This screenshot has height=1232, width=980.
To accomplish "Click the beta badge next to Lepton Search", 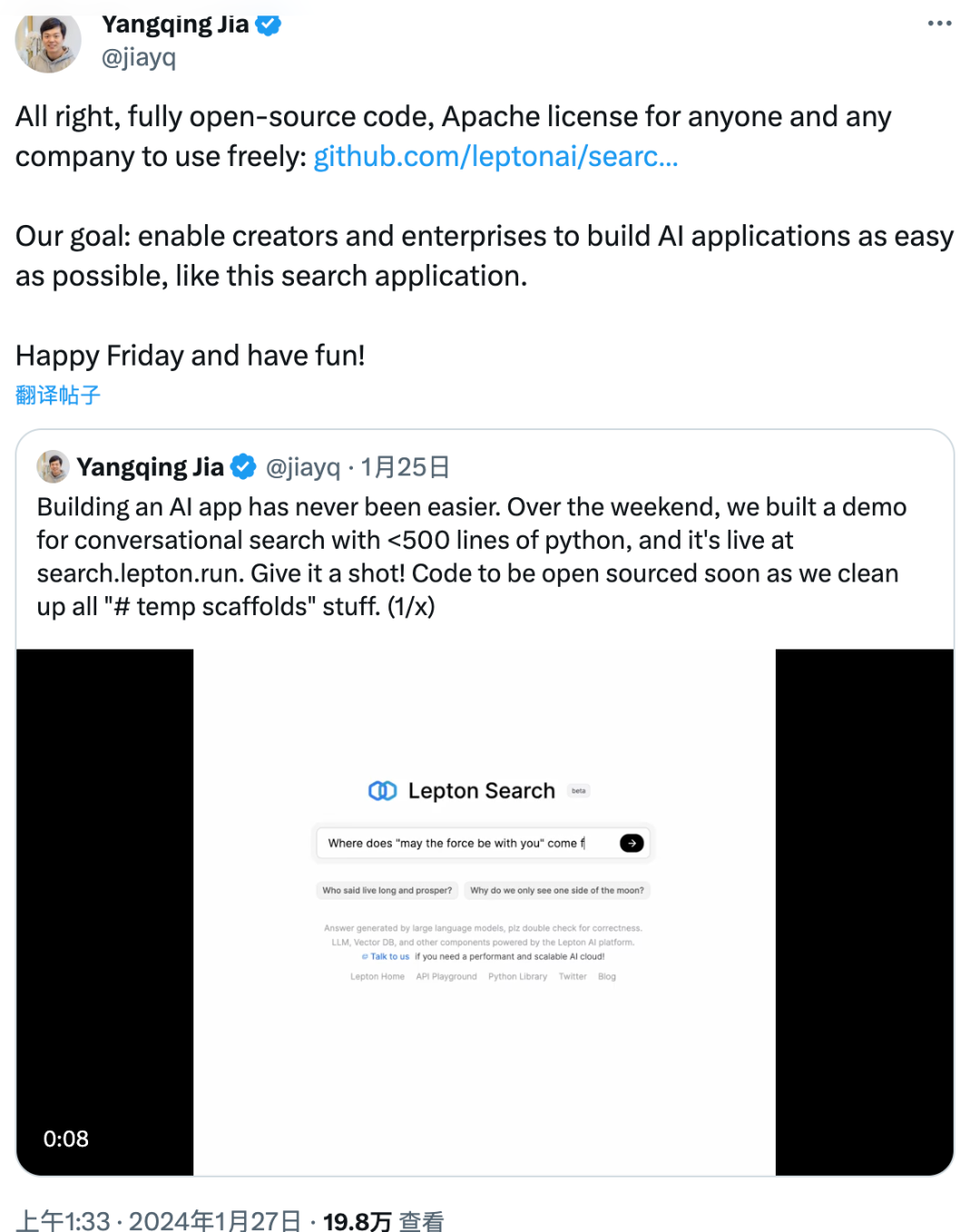I will pos(579,790).
